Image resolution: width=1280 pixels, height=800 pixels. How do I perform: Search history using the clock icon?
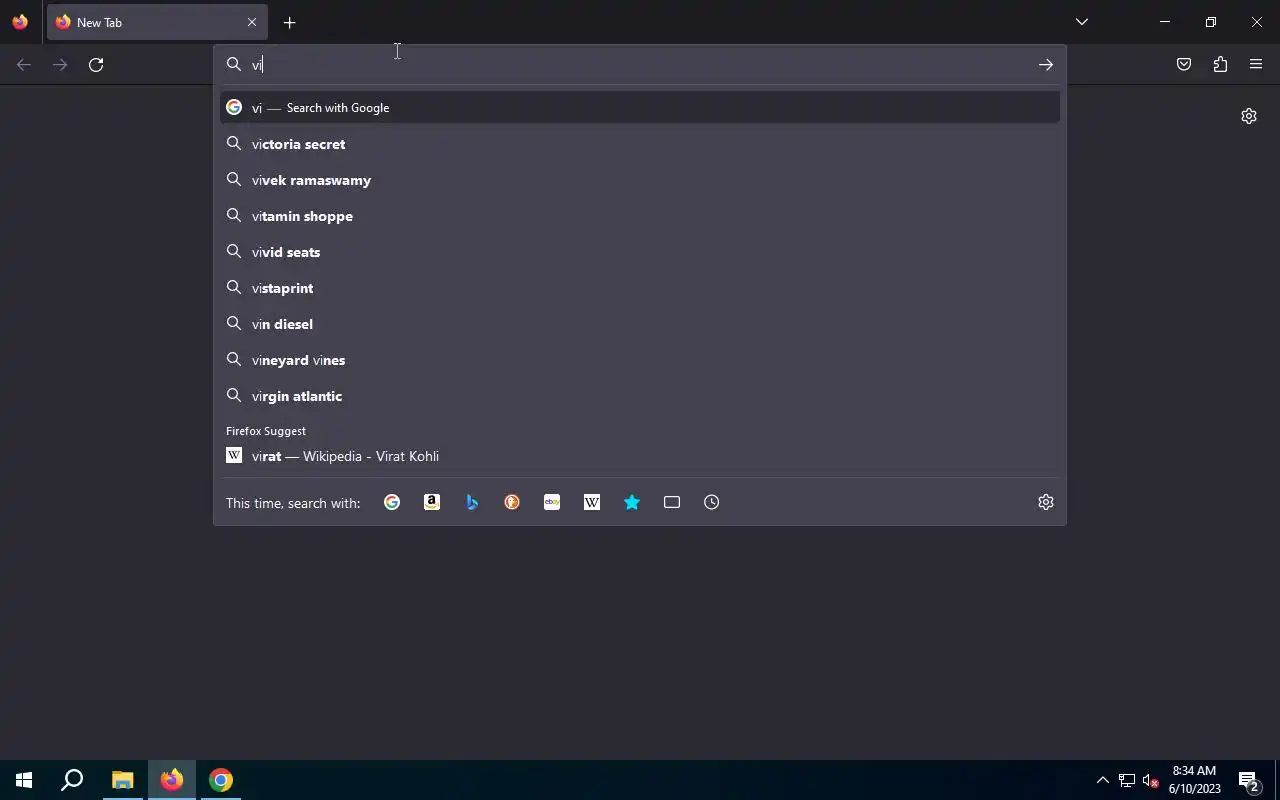[712, 502]
